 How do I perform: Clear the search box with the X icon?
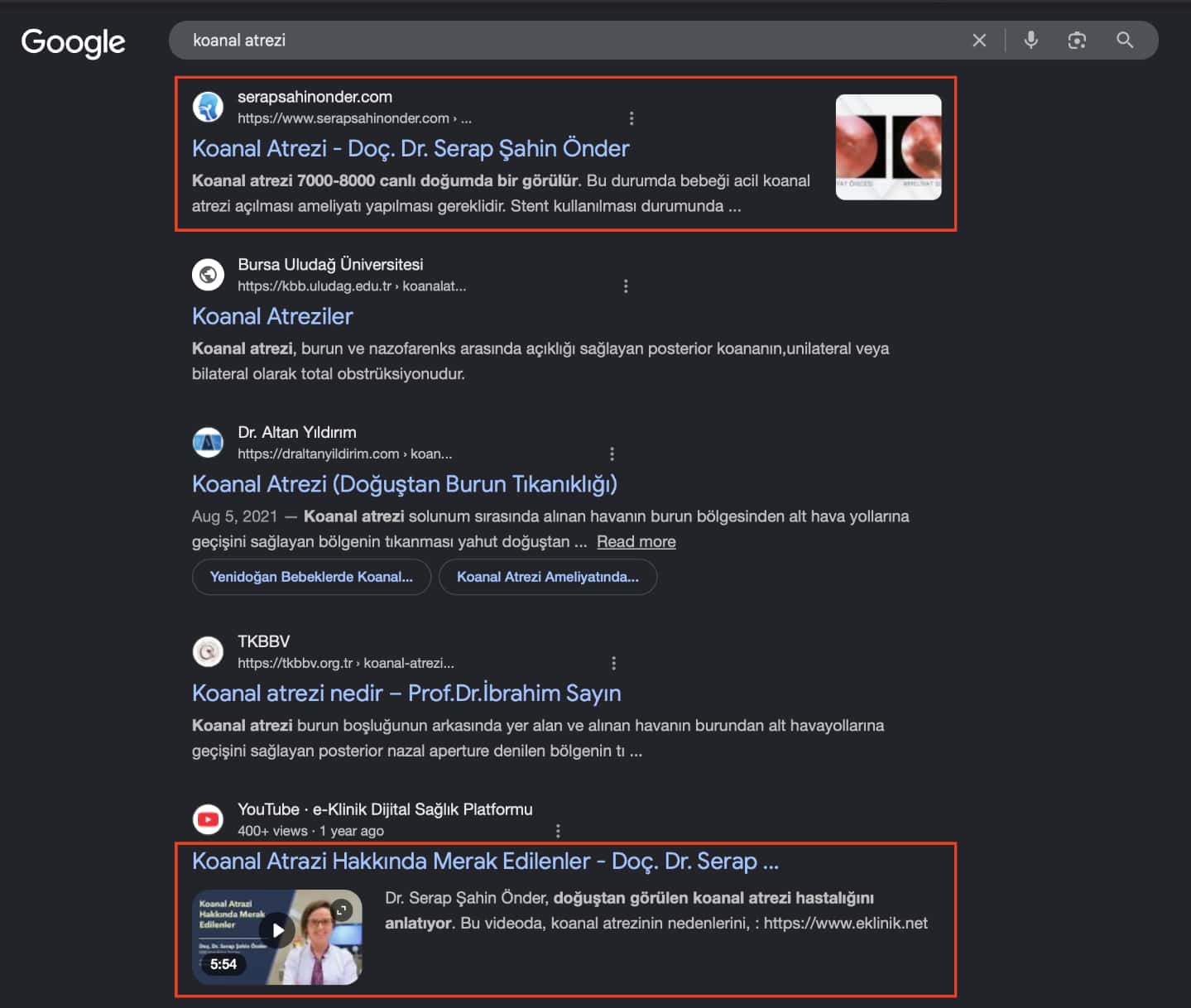pyautogui.click(x=979, y=40)
